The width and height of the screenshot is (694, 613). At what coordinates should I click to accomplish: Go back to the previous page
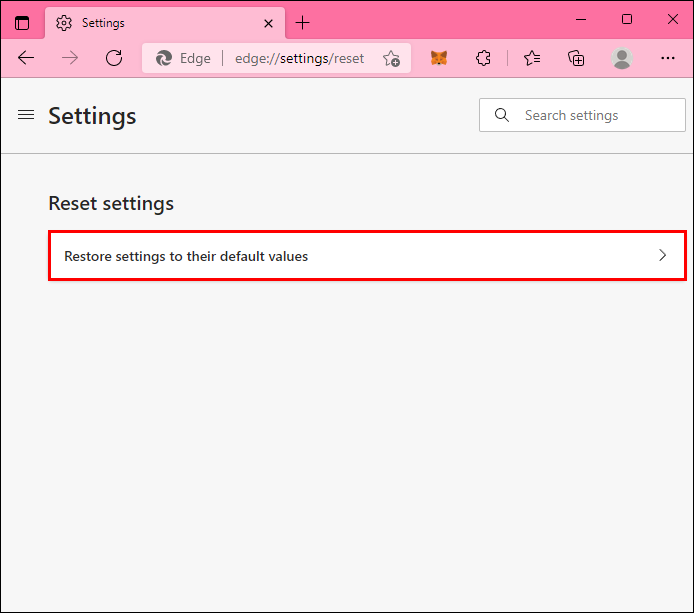(x=26, y=58)
